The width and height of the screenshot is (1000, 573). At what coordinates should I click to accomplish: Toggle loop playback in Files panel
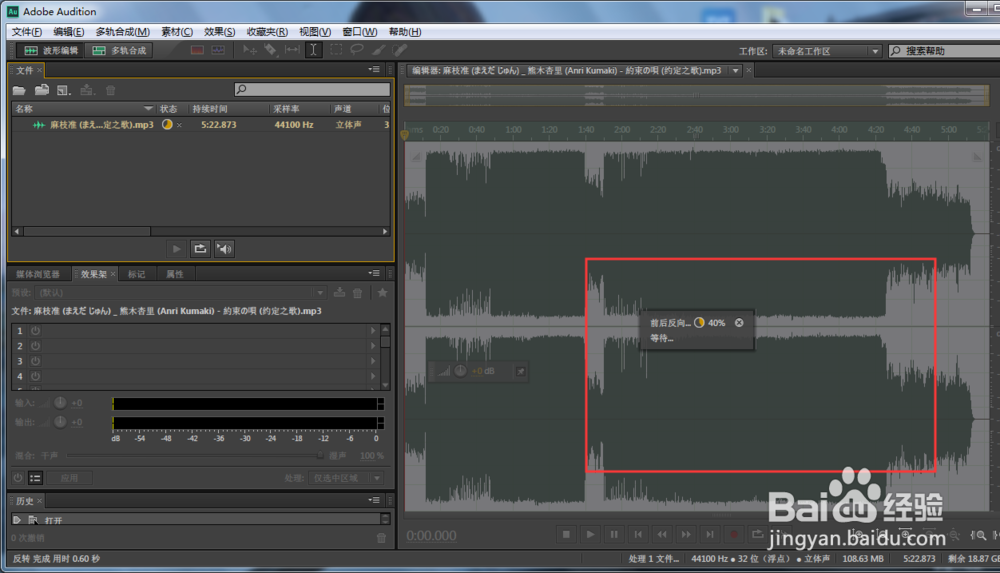(x=200, y=249)
